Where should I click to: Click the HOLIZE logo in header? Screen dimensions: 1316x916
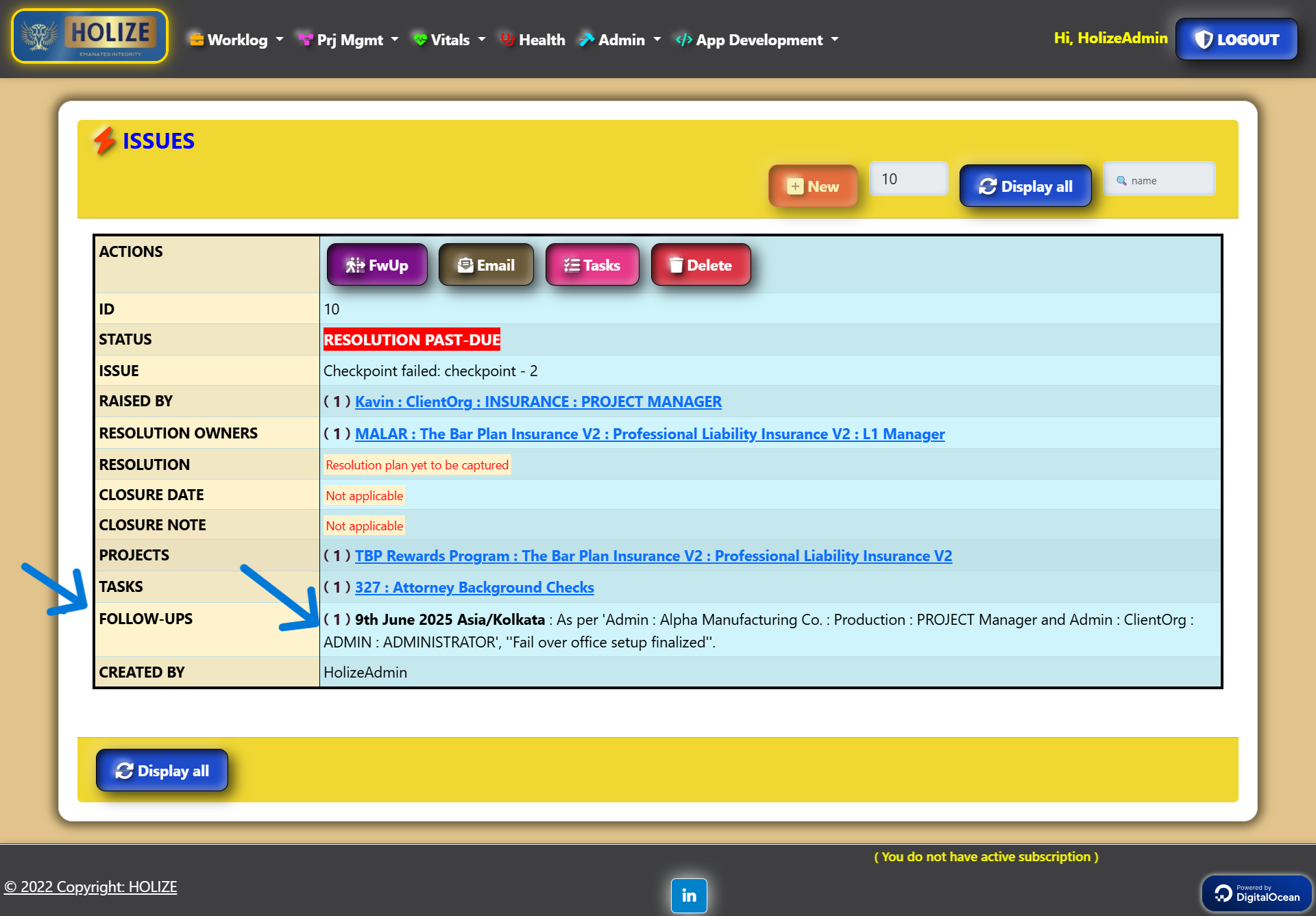tap(90, 36)
